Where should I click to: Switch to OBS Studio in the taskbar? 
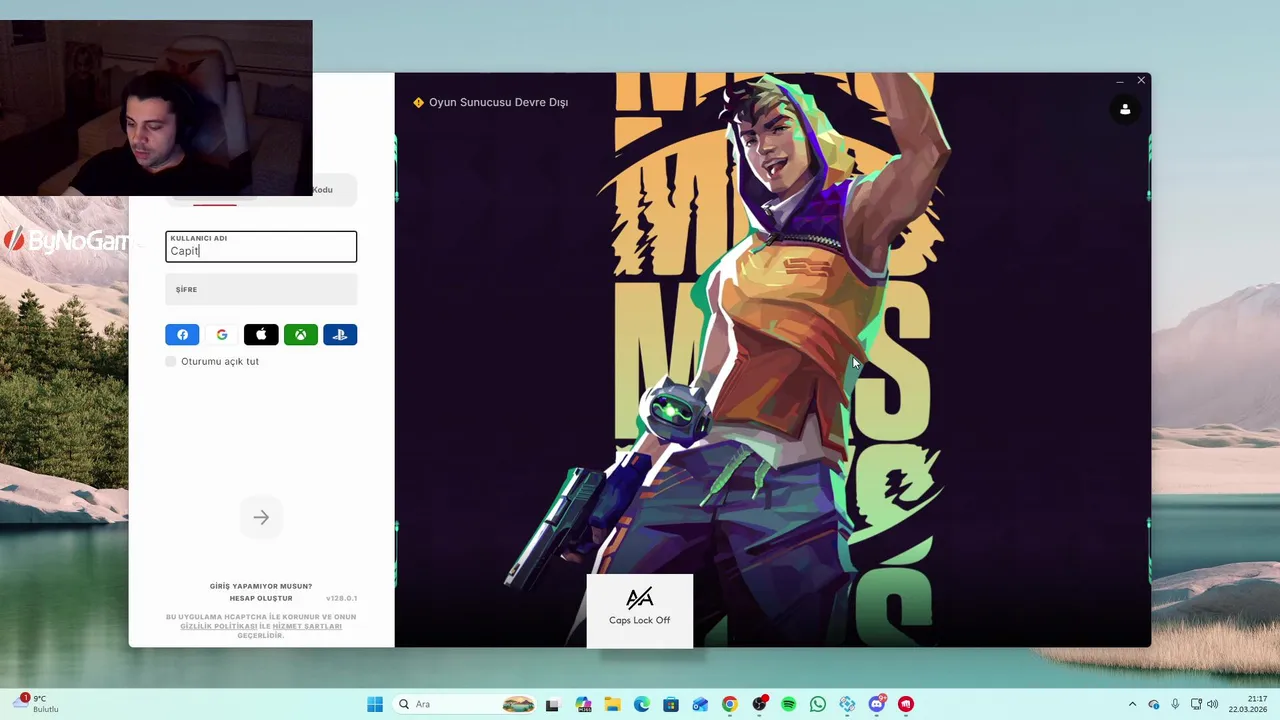pos(759,704)
